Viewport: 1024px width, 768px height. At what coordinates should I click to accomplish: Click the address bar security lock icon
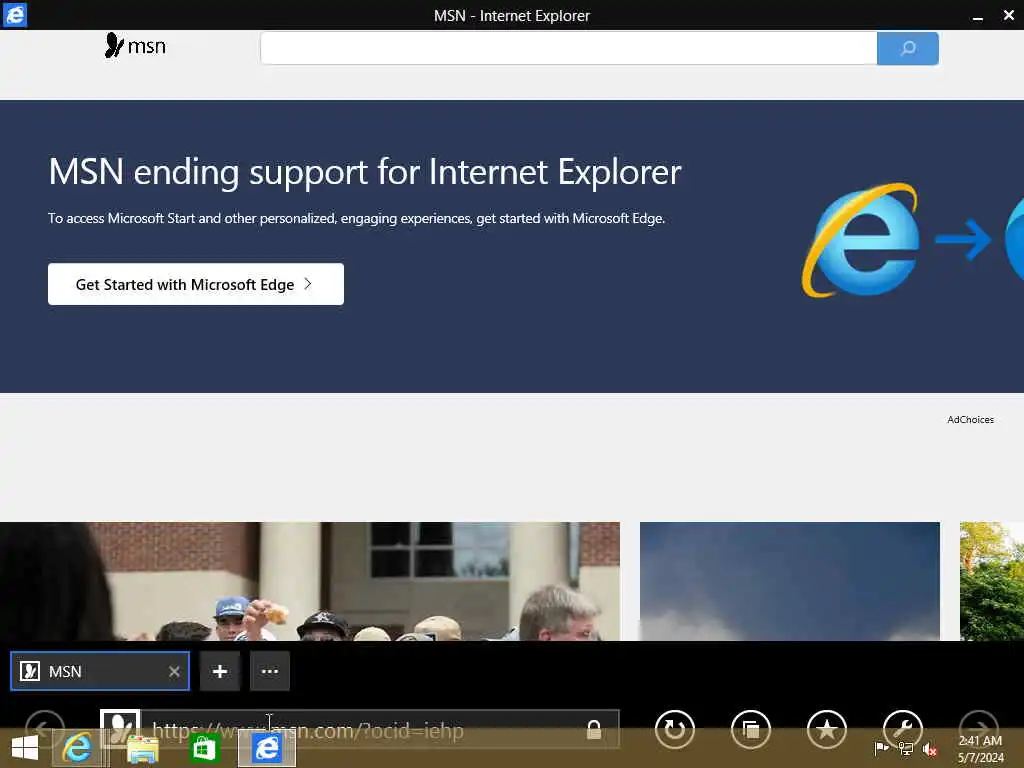coord(594,729)
